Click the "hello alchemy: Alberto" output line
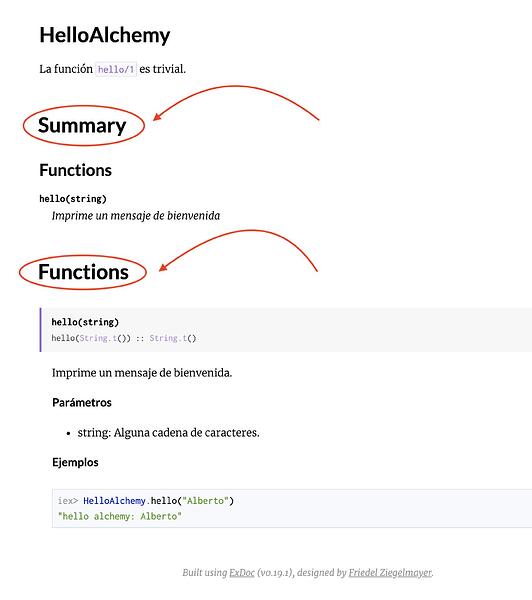The image size is (532, 600). coord(120,516)
